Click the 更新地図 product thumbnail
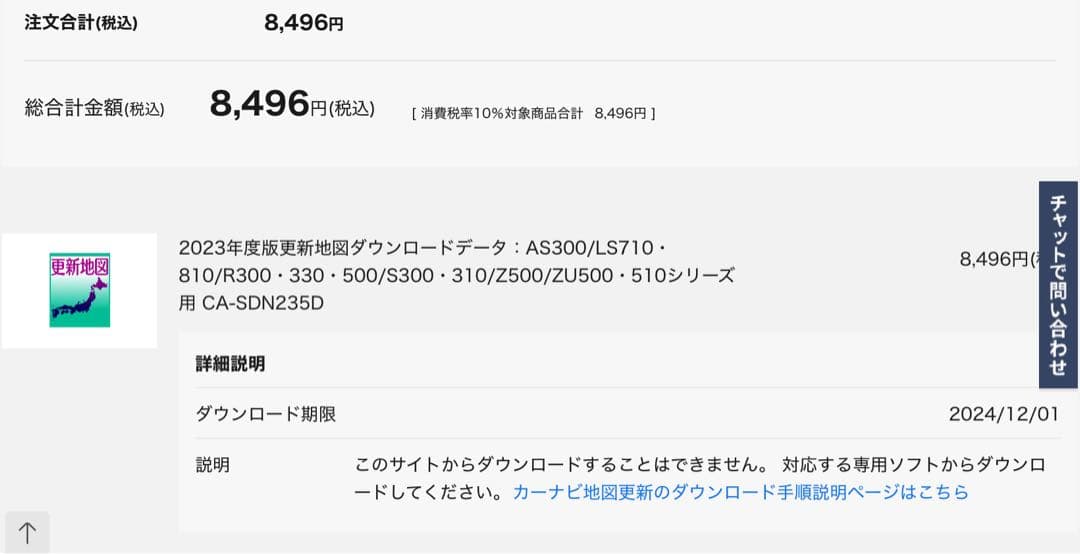Image resolution: width=1080 pixels, height=554 pixels. pos(79,290)
